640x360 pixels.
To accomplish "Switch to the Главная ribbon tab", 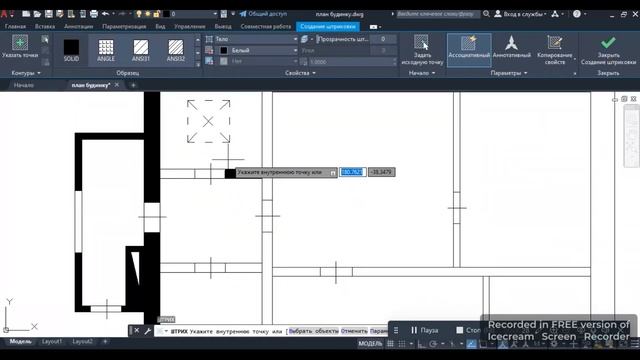I will (15, 27).
